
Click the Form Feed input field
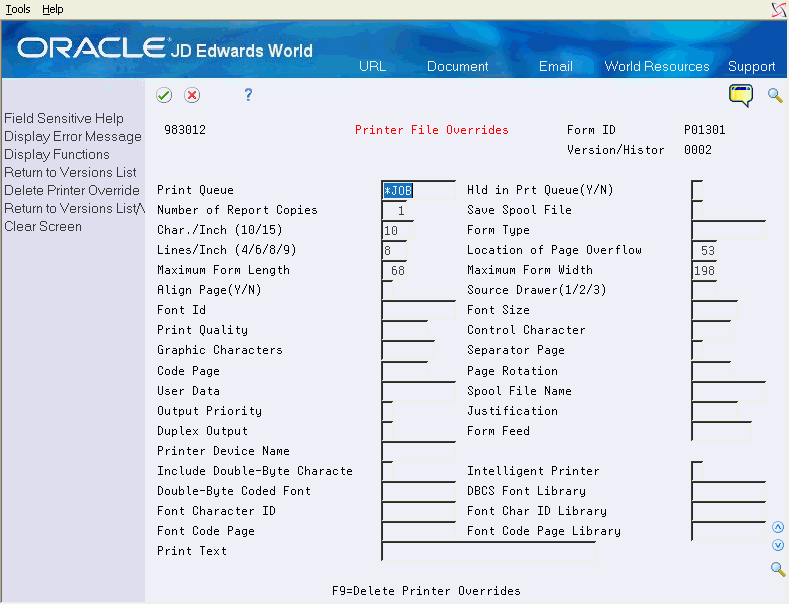point(722,431)
